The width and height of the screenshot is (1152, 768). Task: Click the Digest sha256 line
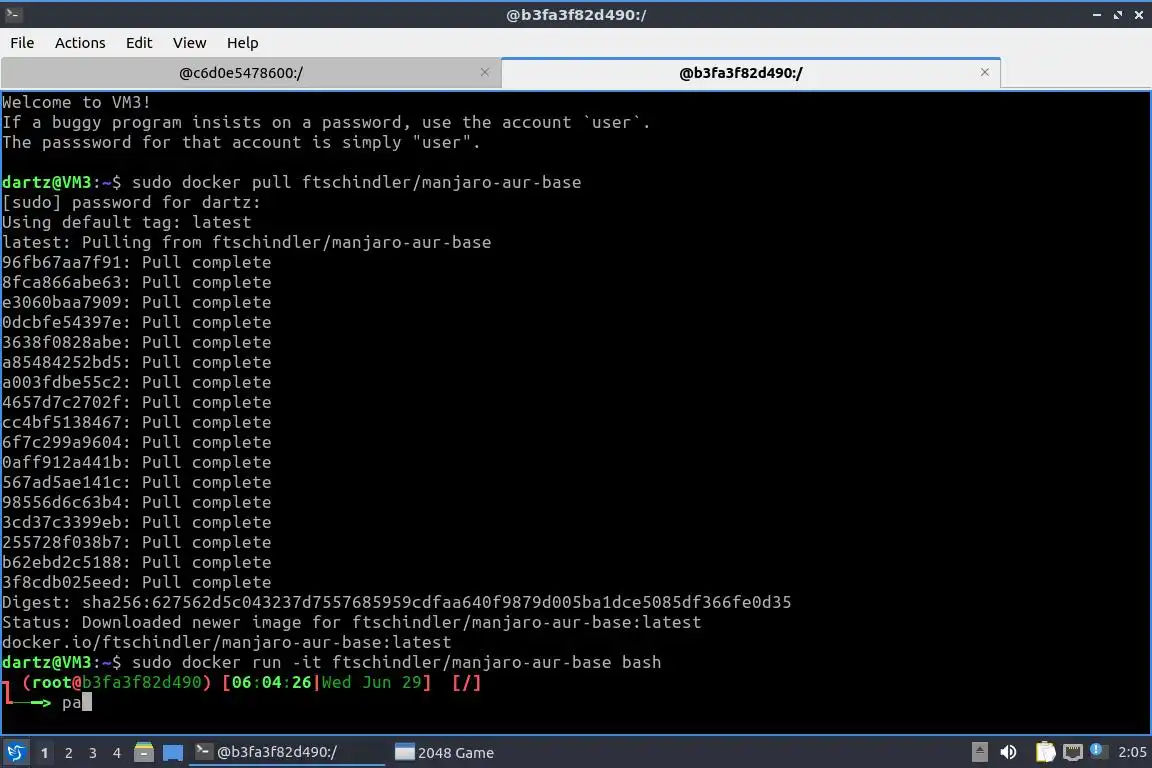point(397,602)
